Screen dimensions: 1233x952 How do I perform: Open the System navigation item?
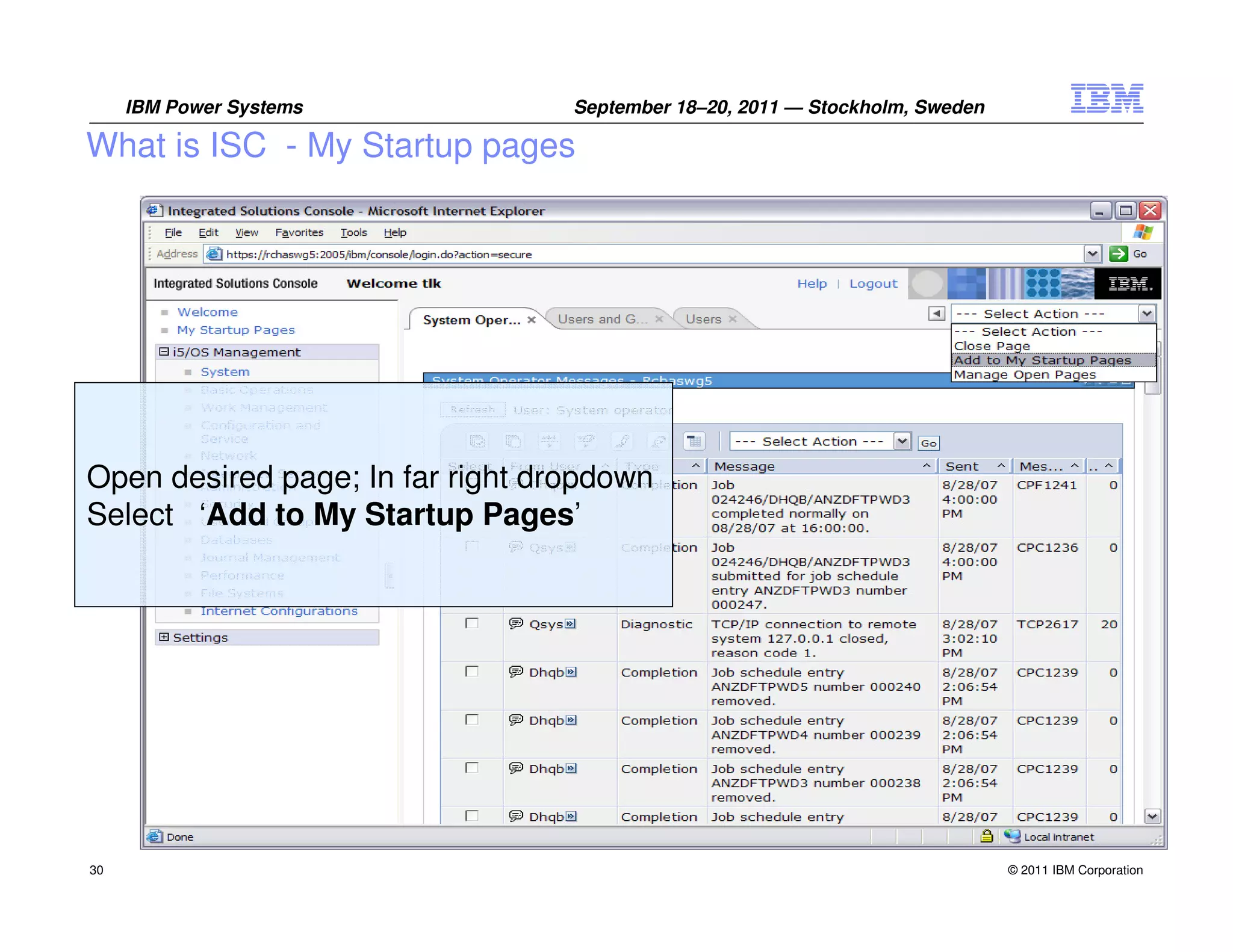pyautogui.click(x=225, y=372)
